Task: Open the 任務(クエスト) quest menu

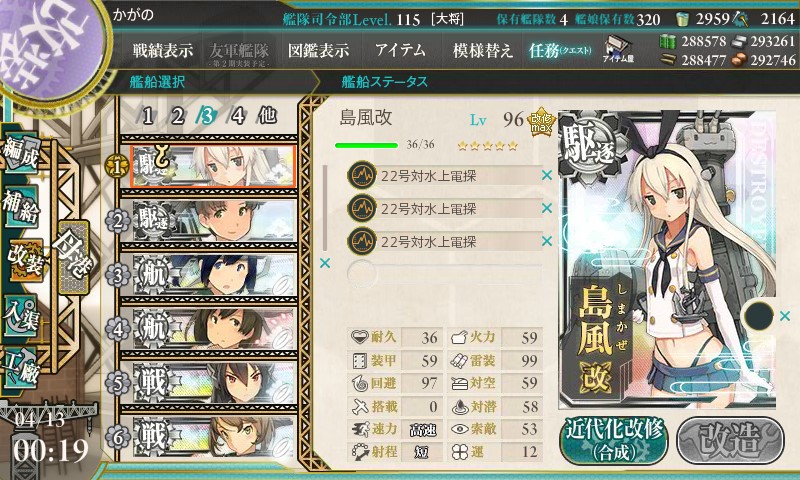Action: [x=560, y=50]
